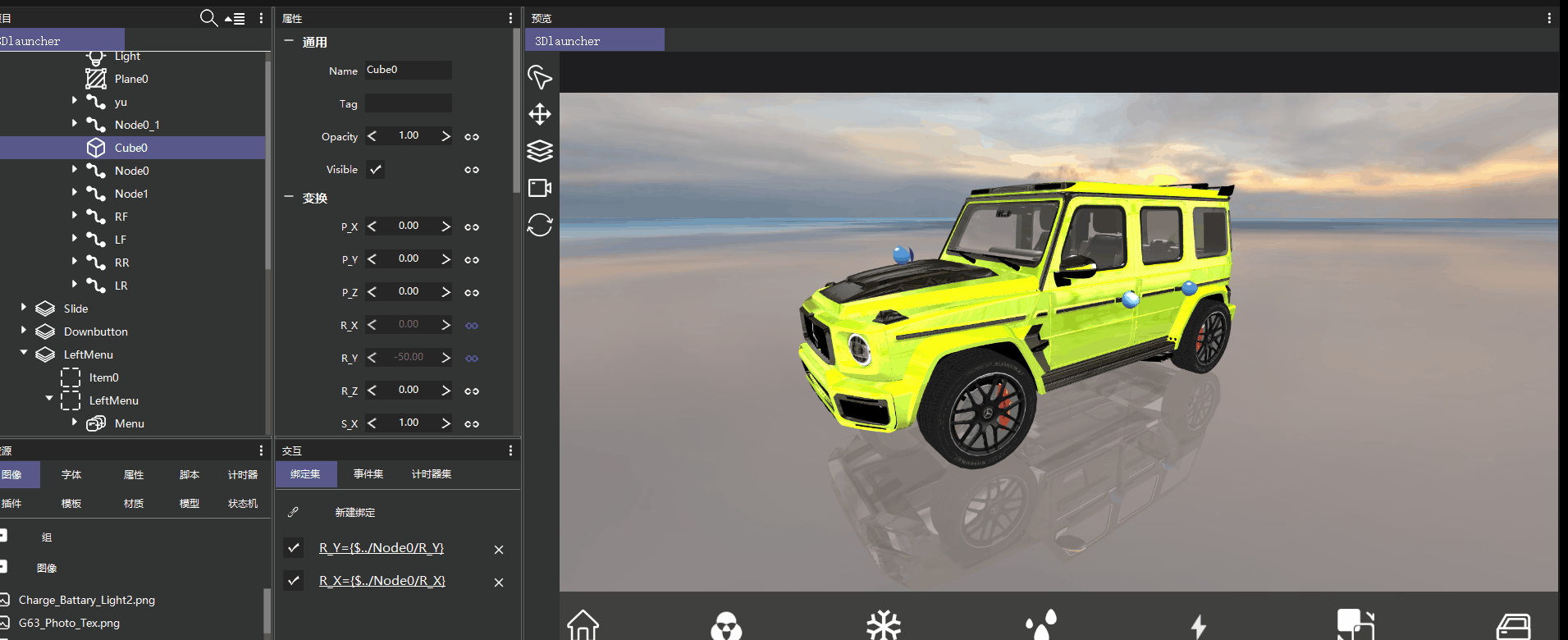1568x640 pixels.
Task: Expand the Downbutton layer
Action: click(x=23, y=330)
